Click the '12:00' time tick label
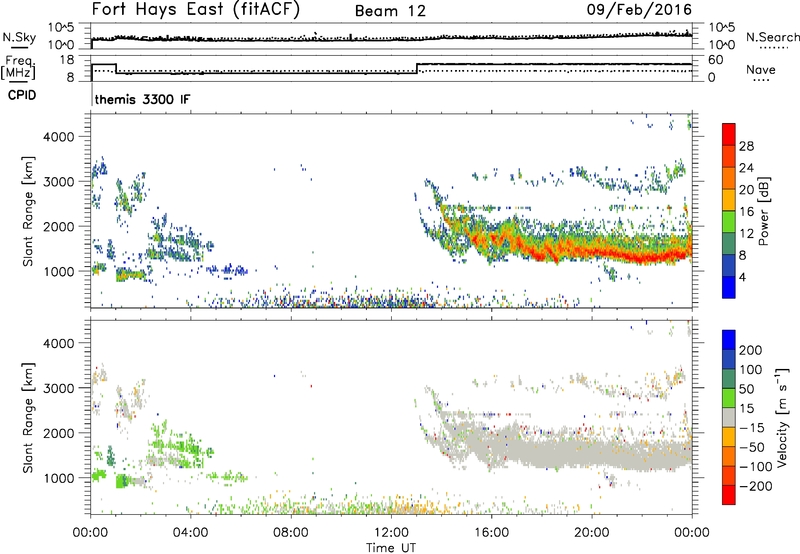Image resolution: width=800 pixels, height=554 pixels. point(391,533)
